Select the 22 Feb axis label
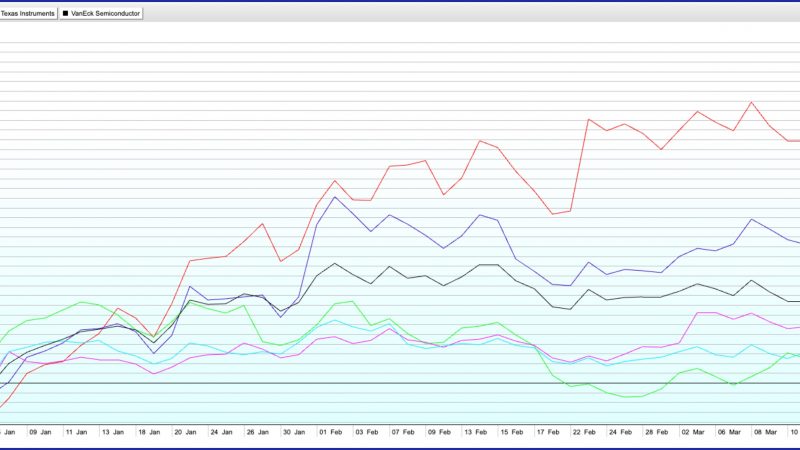 (x=584, y=432)
